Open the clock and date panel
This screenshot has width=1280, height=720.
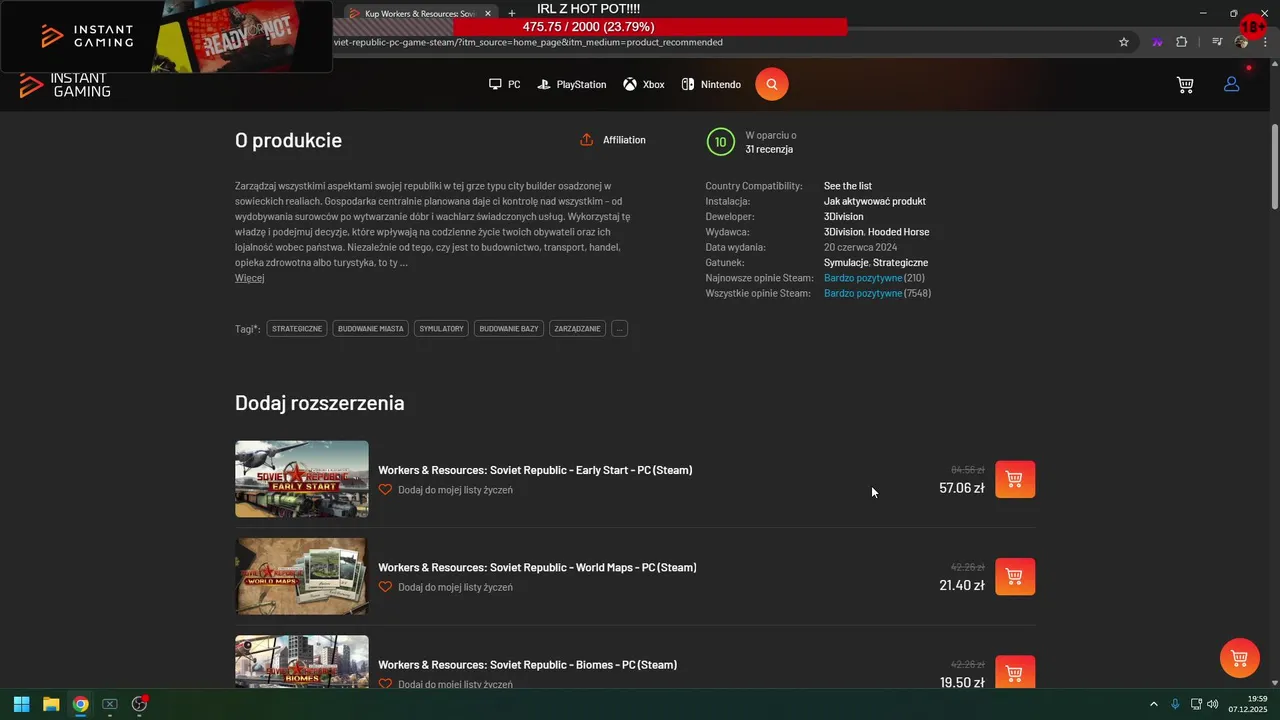click(1248, 704)
